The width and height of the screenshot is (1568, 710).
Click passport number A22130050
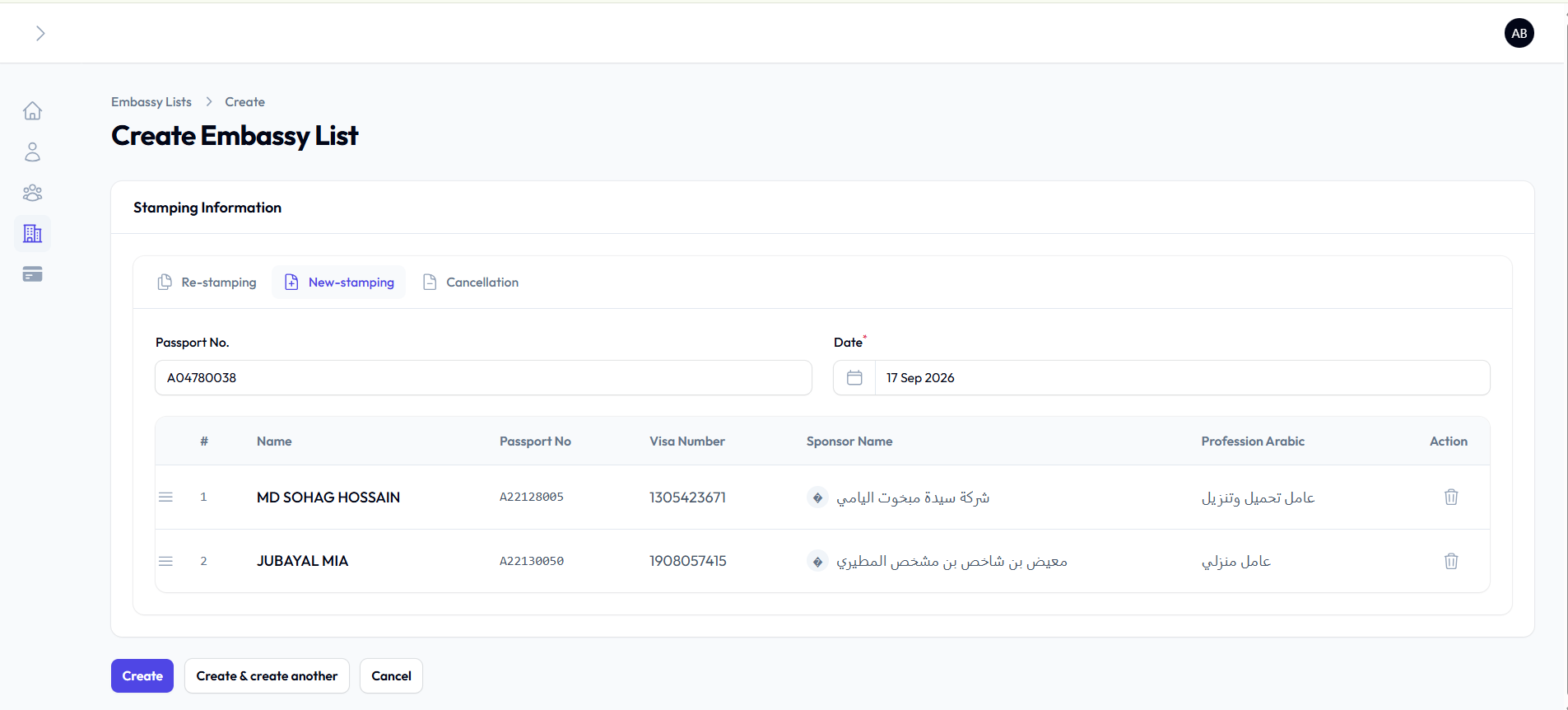pyautogui.click(x=532, y=561)
